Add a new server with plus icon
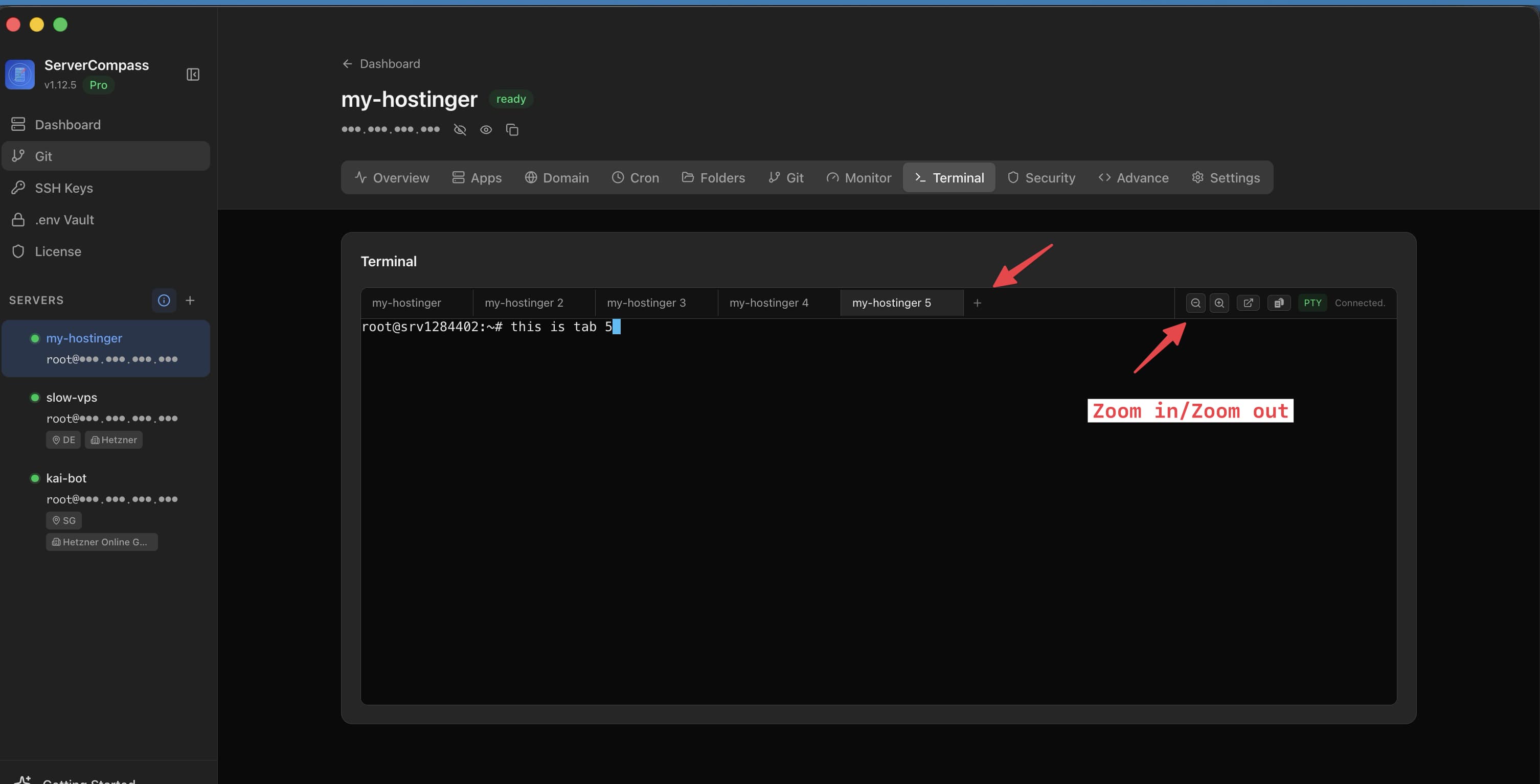This screenshot has height=784, width=1540. pos(190,300)
